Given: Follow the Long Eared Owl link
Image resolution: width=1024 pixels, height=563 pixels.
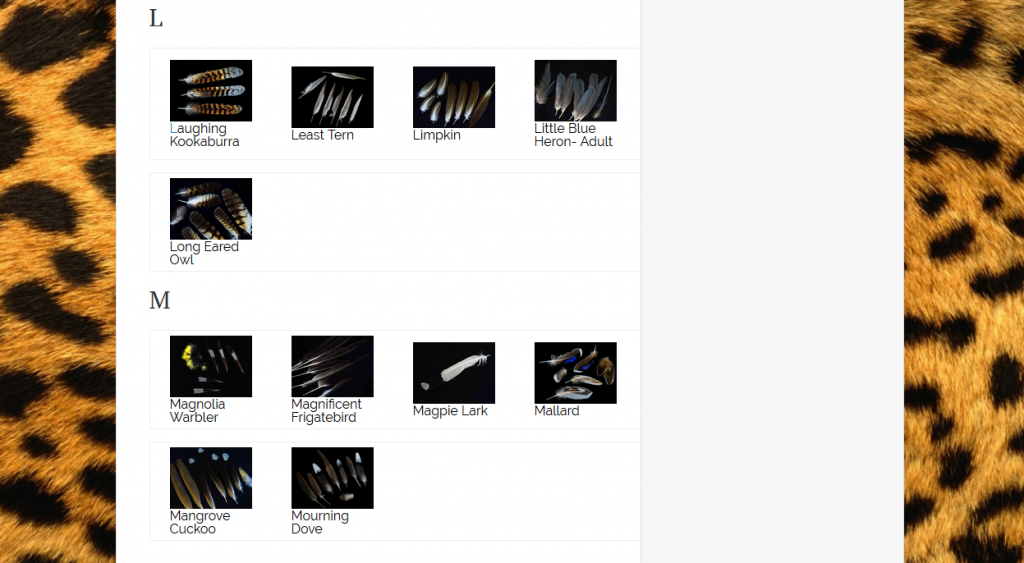Looking at the screenshot, I should pyautogui.click(x=204, y=253).
